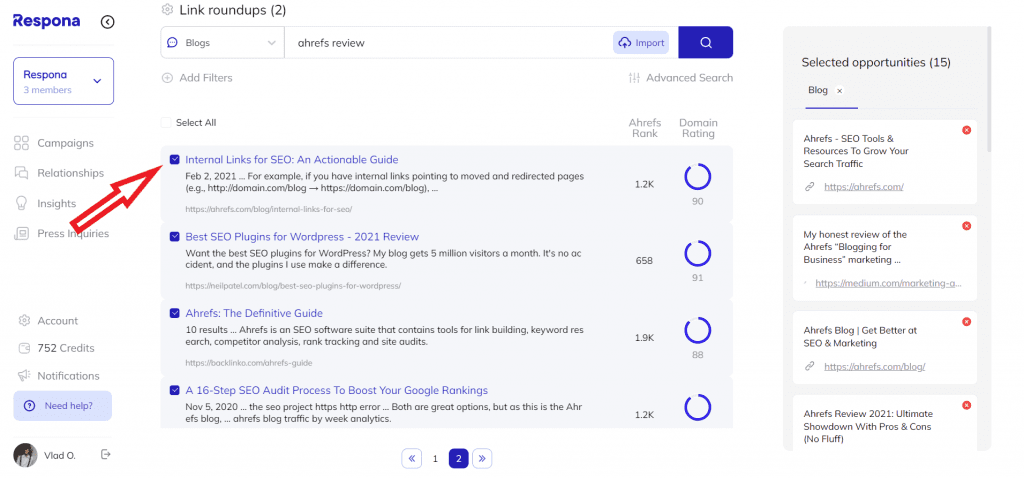Viewport: 1024px width, 478px height.
Task: Click Add Filters
Action: (x=197, y=78)
